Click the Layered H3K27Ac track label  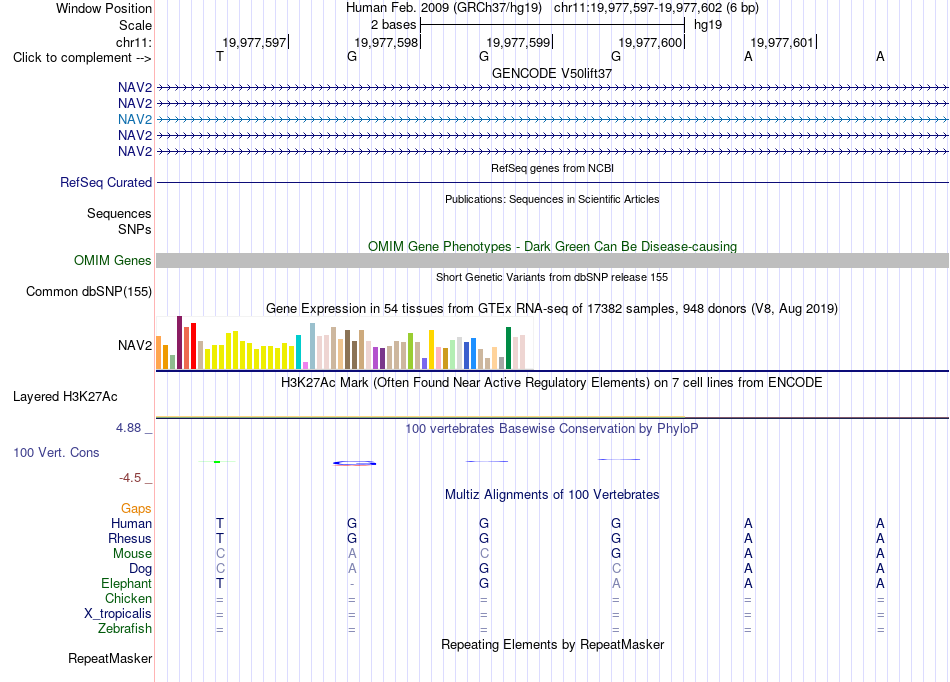pyautogui.click(x=65, y=397)
